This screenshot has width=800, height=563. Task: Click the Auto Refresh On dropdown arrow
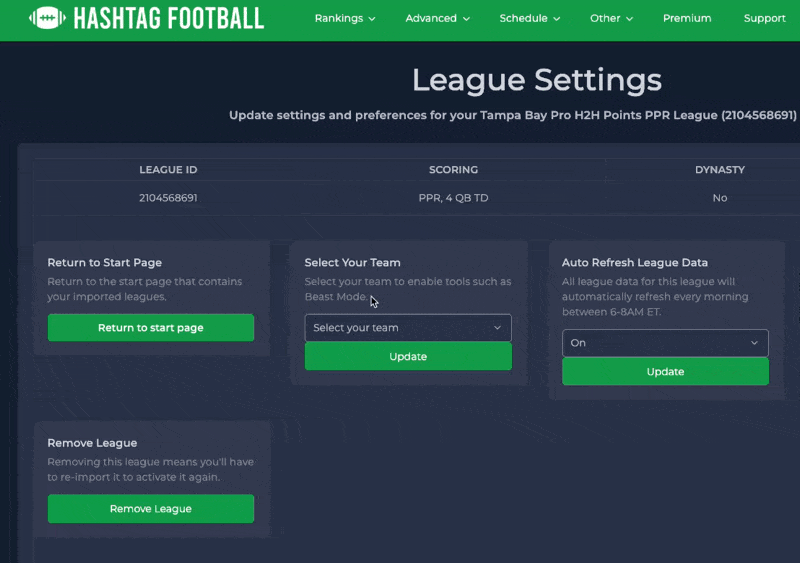(754, 343)
